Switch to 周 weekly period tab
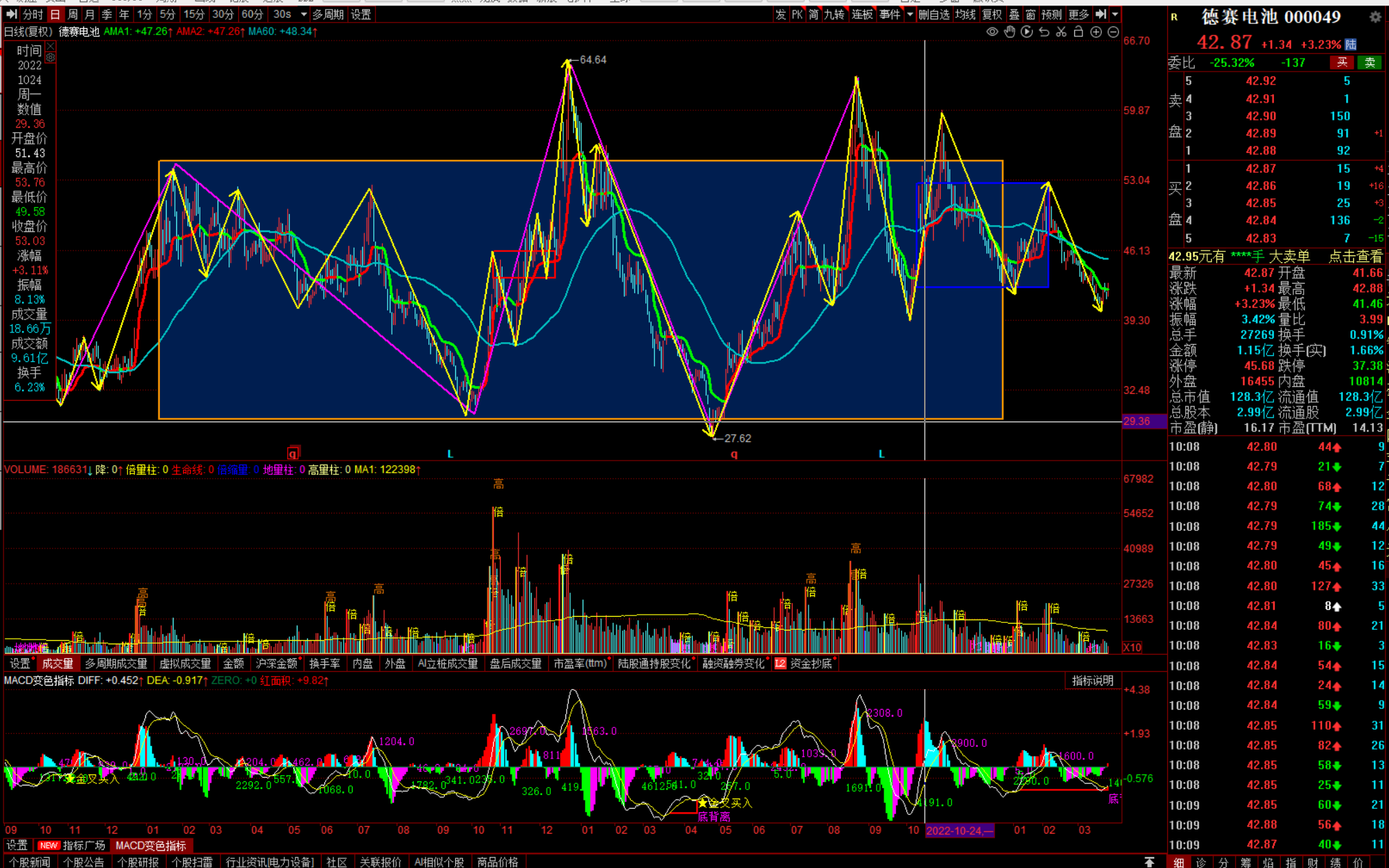 click(72, 14)
